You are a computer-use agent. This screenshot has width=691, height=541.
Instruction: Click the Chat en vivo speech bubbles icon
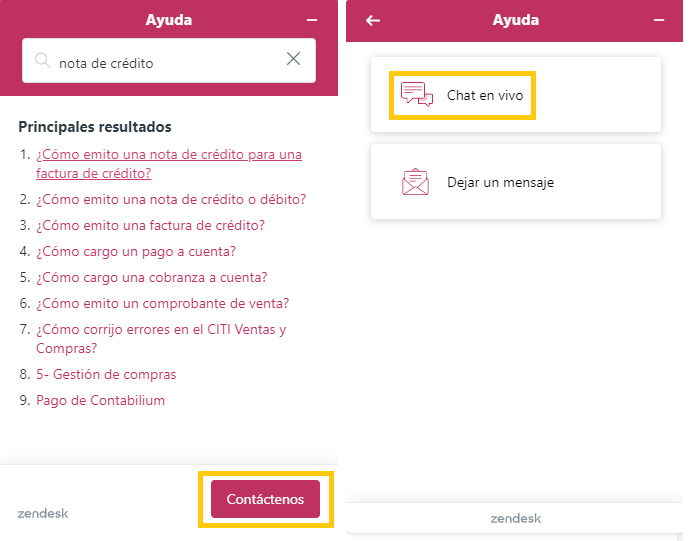pos(417,94)
